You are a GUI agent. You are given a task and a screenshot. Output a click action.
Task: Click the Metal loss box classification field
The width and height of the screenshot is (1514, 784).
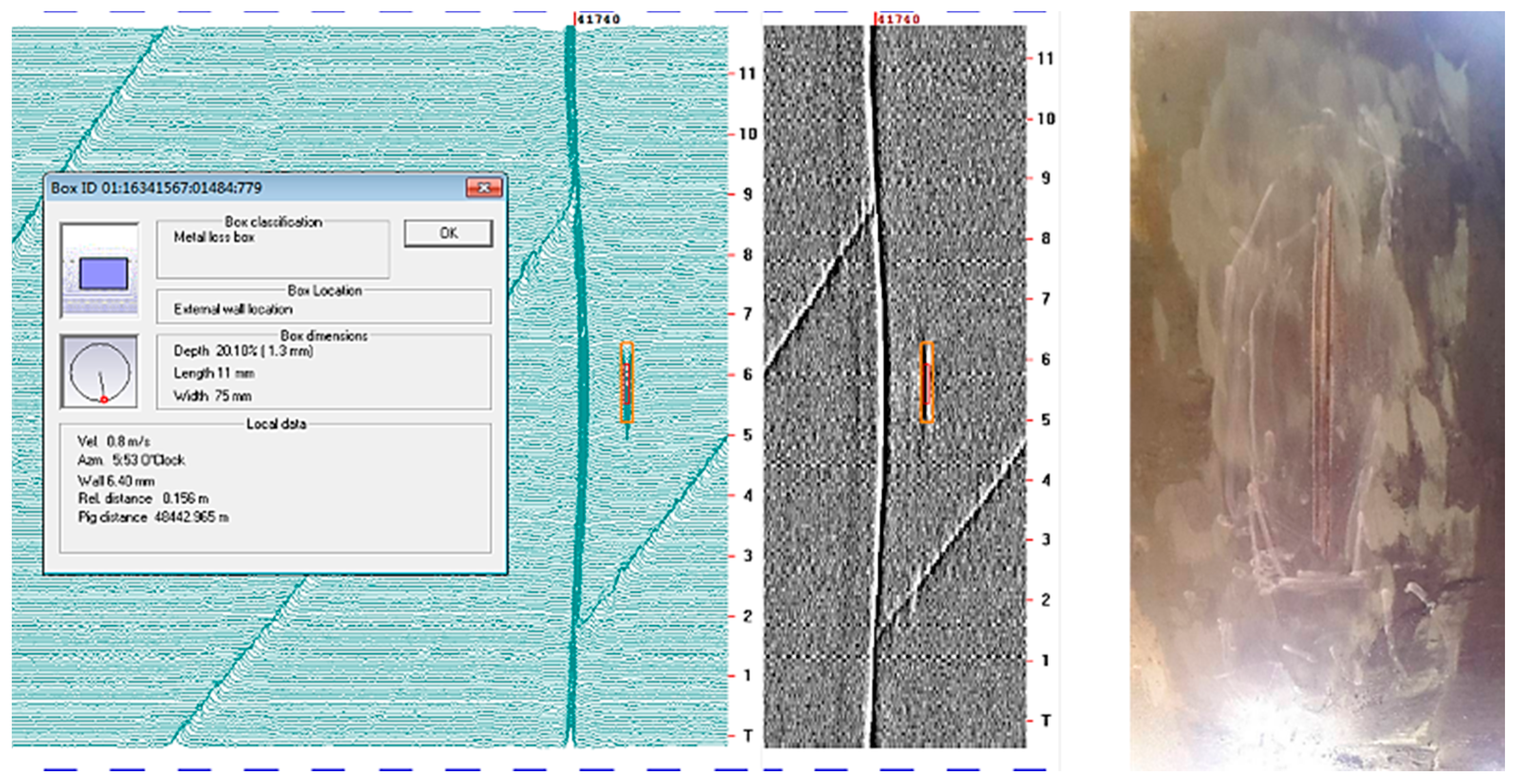pyautogui.click(x=214, y=237)
